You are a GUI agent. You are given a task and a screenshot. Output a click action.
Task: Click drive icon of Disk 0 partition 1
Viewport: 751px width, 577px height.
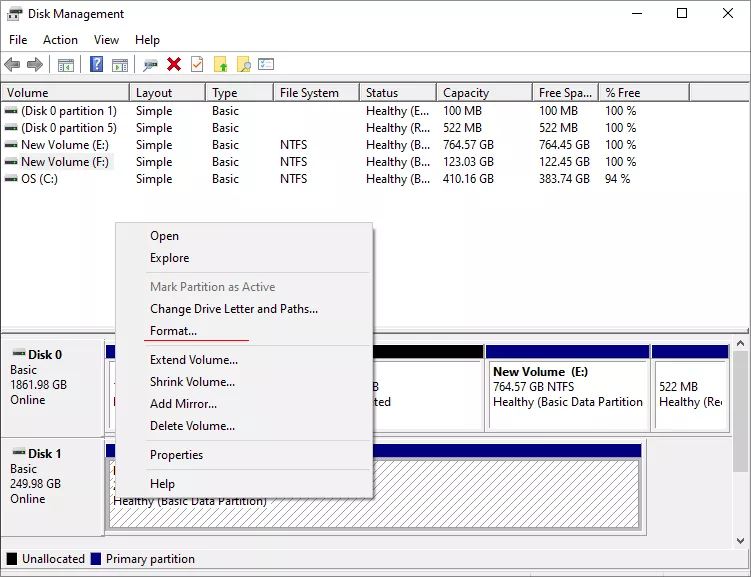coord(11,111)
